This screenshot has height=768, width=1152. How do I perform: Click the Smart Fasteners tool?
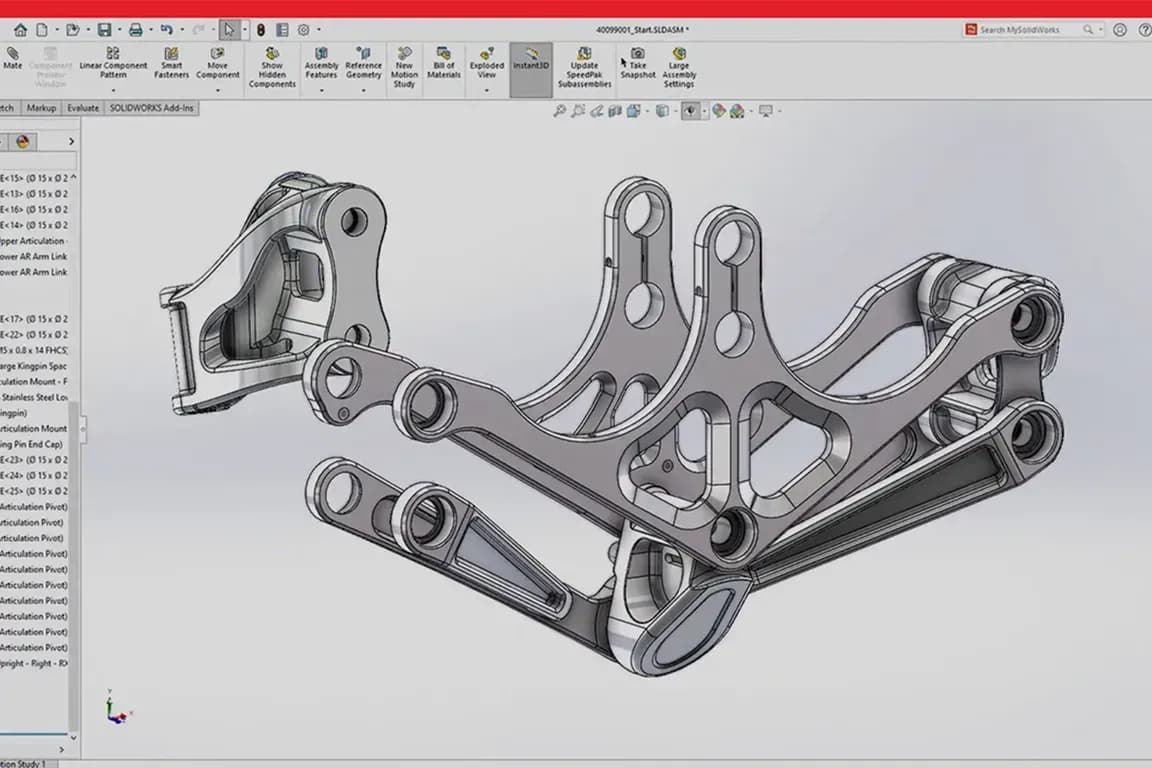click(171, 63)
